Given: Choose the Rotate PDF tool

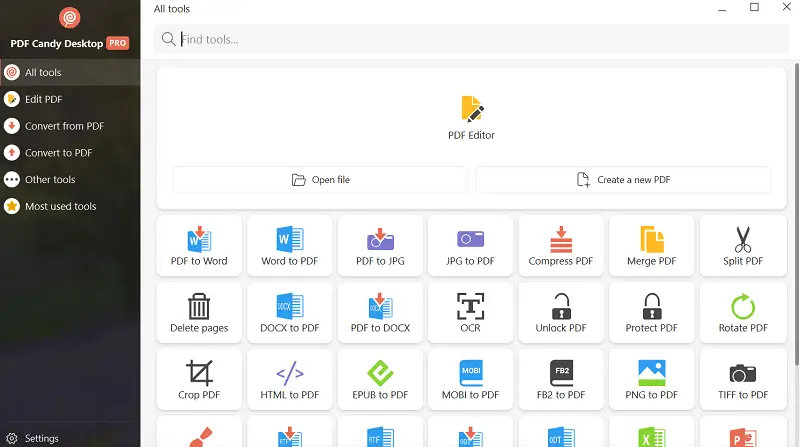Looking at the screenshot, I should point(743,312).
